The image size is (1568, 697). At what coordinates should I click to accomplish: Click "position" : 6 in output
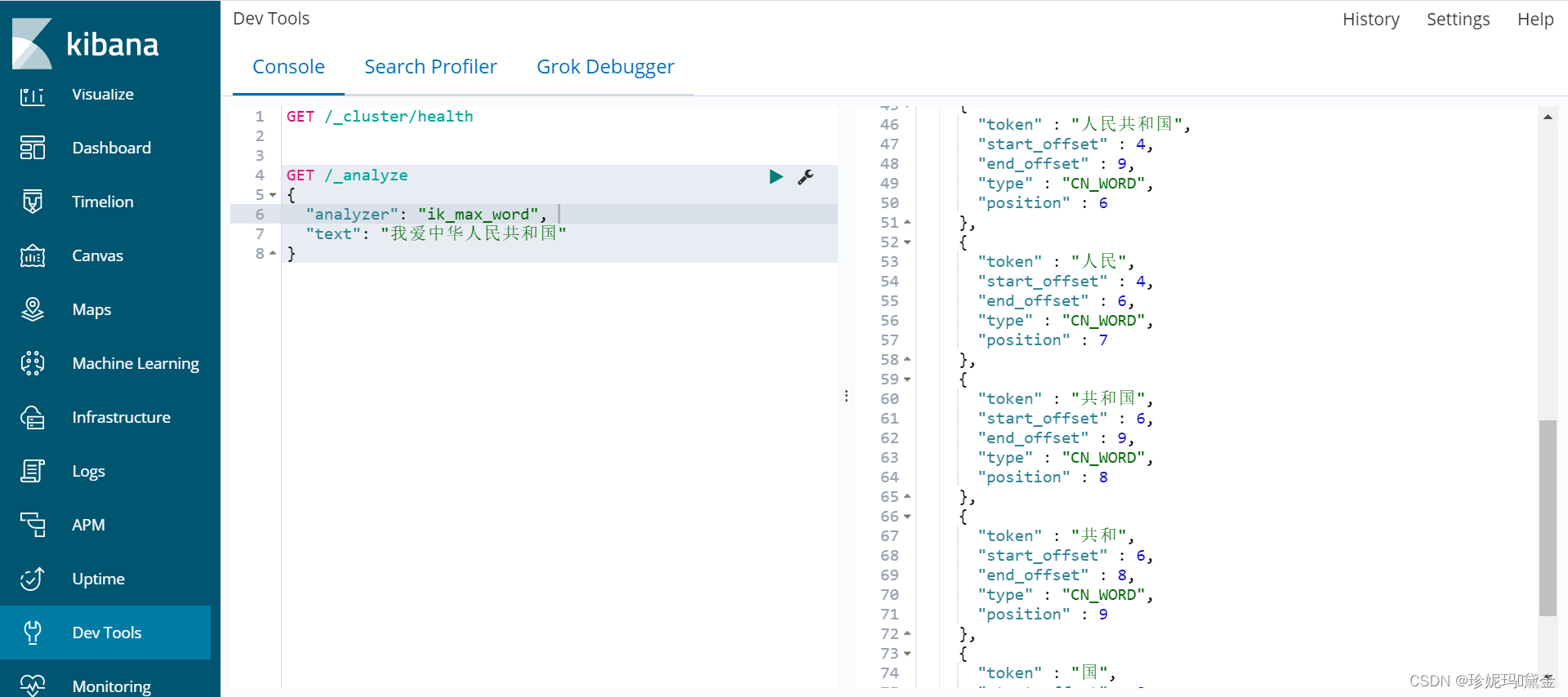[x=1043, y=203]
